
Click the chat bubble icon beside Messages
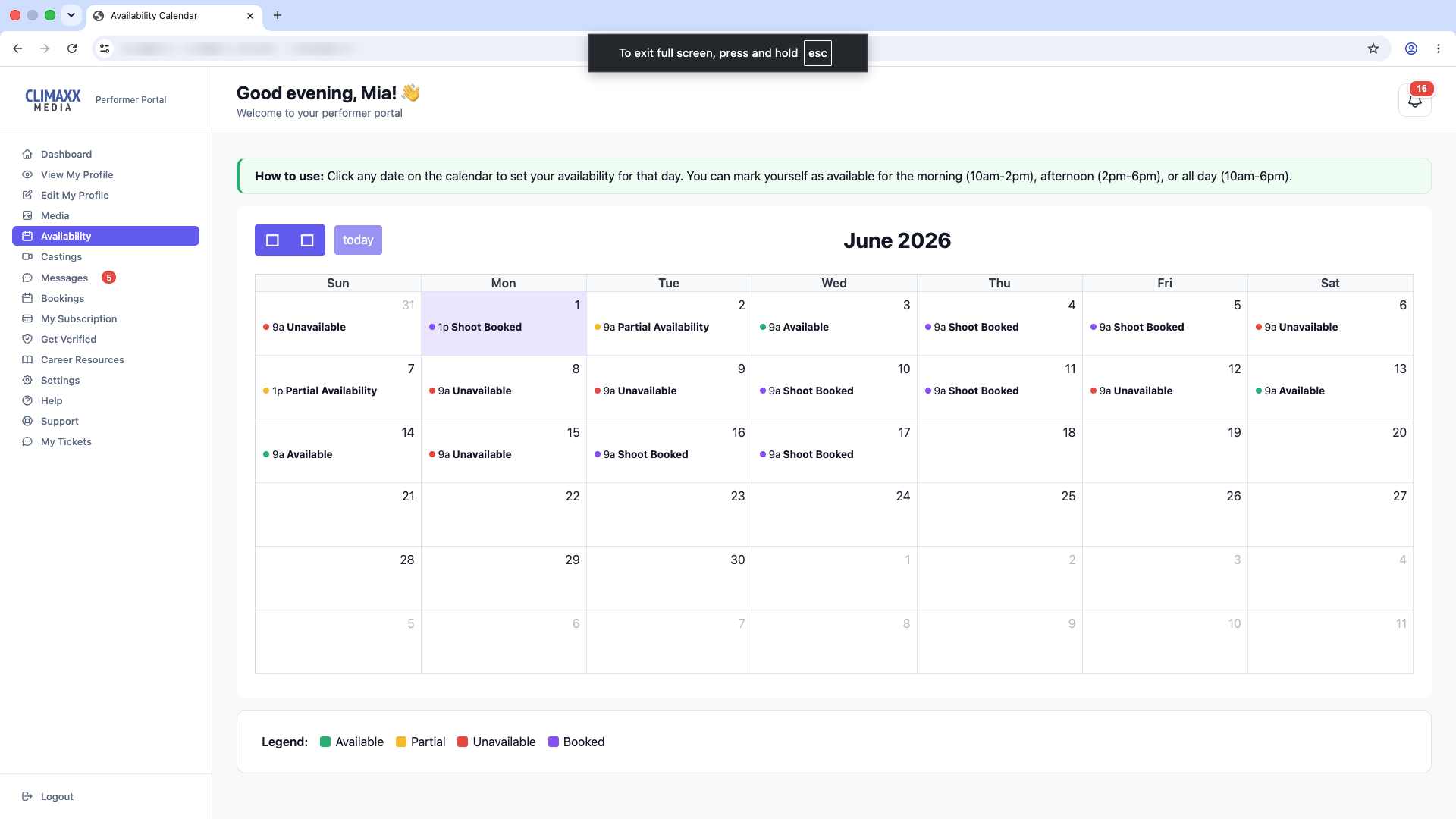point(27,278)
